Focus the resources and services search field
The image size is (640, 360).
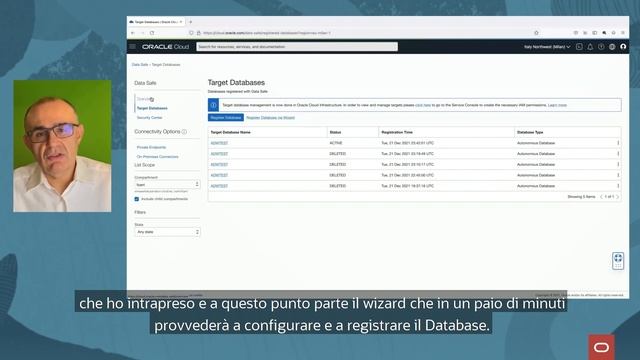pyautogui.click(x=297, y=47)
